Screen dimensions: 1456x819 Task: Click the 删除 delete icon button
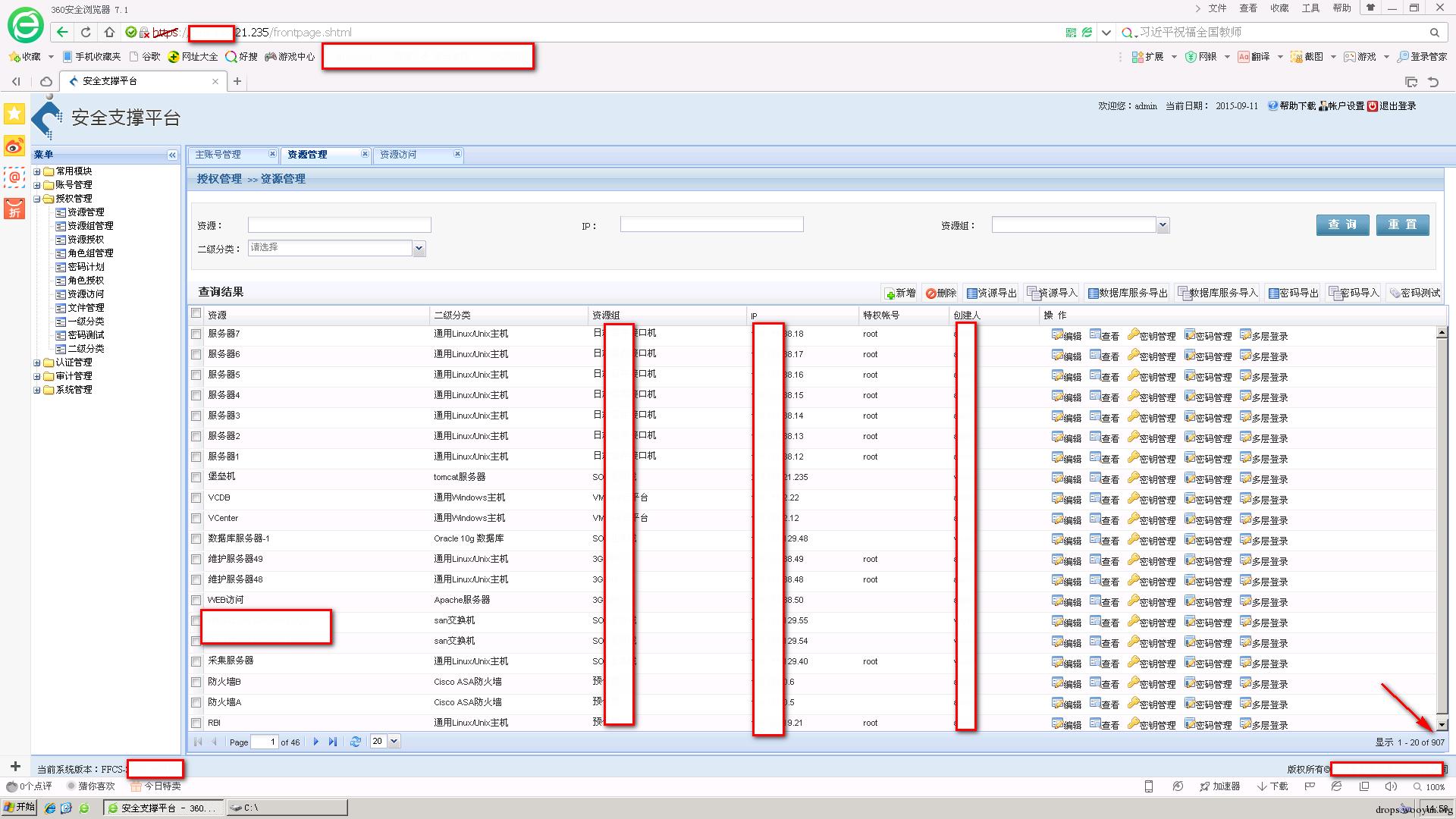point(931,293)
